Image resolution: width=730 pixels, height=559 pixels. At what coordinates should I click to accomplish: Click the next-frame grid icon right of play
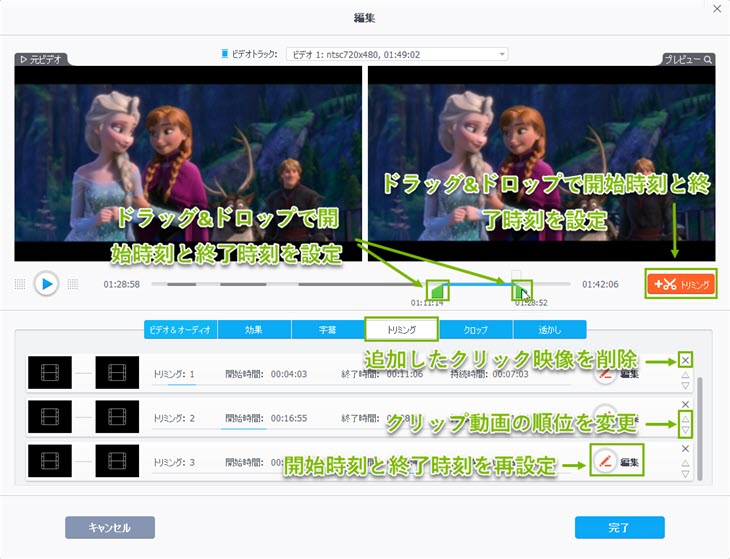pyautogui.click(x=73, y=284)
